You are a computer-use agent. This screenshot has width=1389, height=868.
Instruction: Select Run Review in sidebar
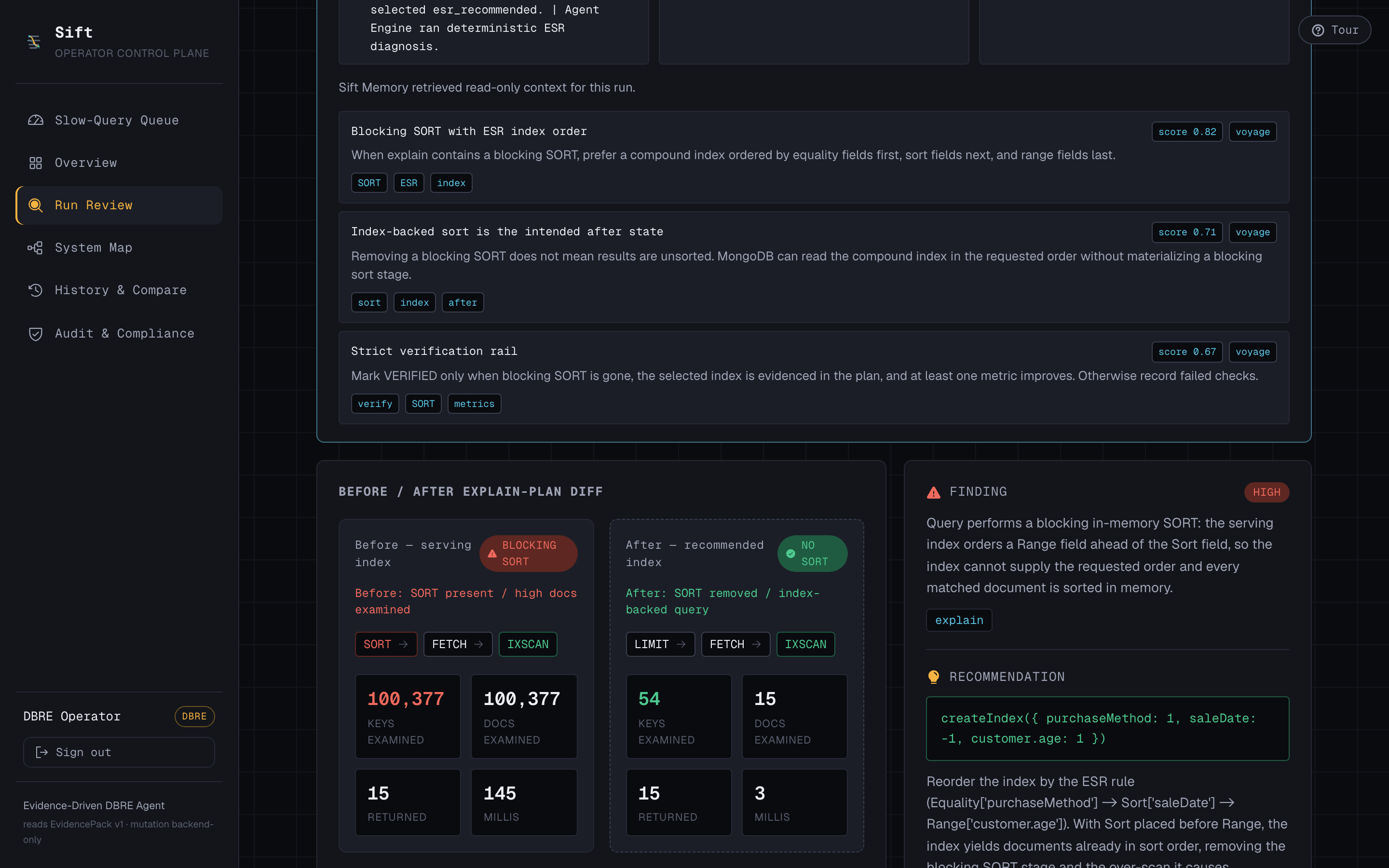(x=119, y=205)
